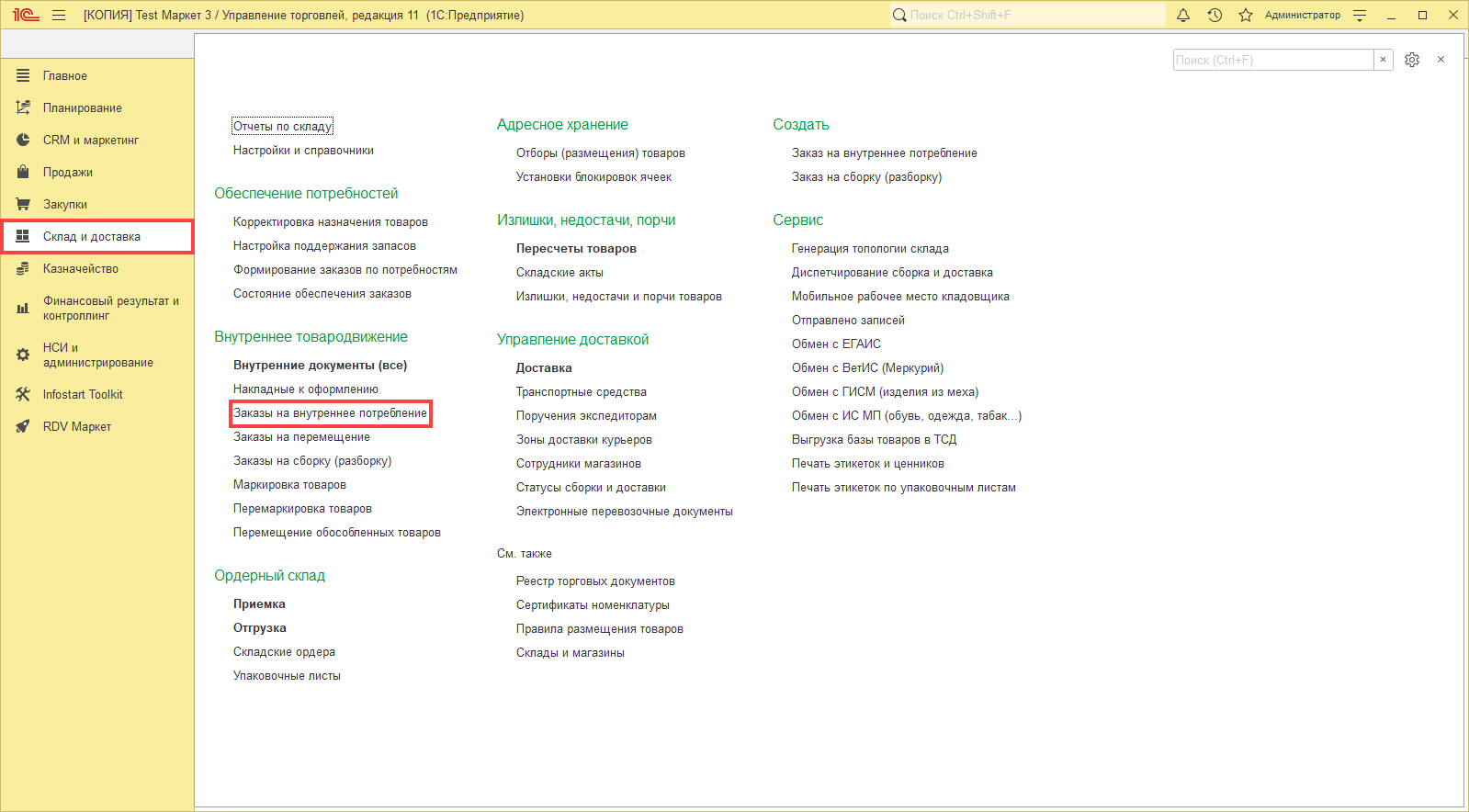The height and width of the screenshot is (812, 1469).
Task: Open Складские ордера
Action: (284, 652)
